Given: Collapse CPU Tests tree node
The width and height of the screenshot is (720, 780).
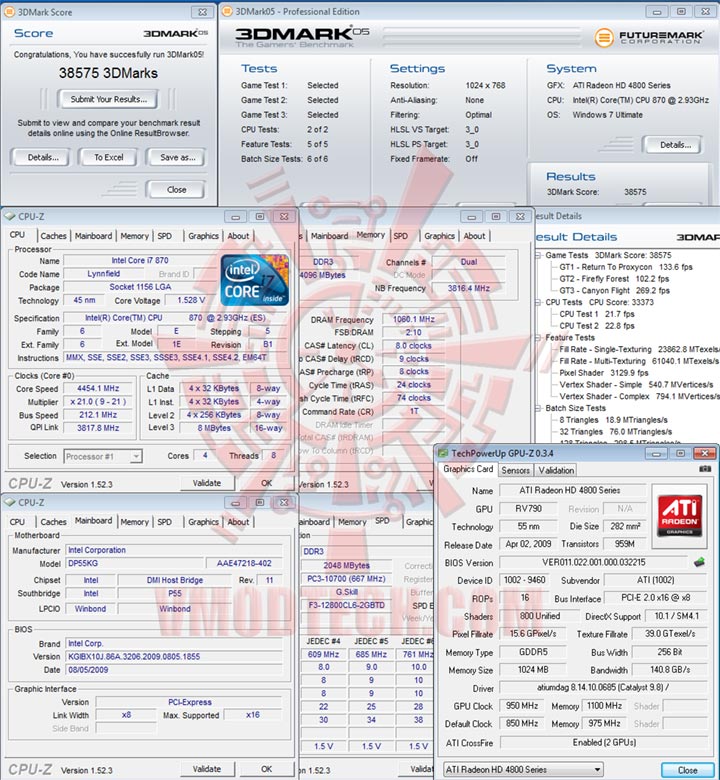Looking at the screenshot, I should (x=538, y=302).
